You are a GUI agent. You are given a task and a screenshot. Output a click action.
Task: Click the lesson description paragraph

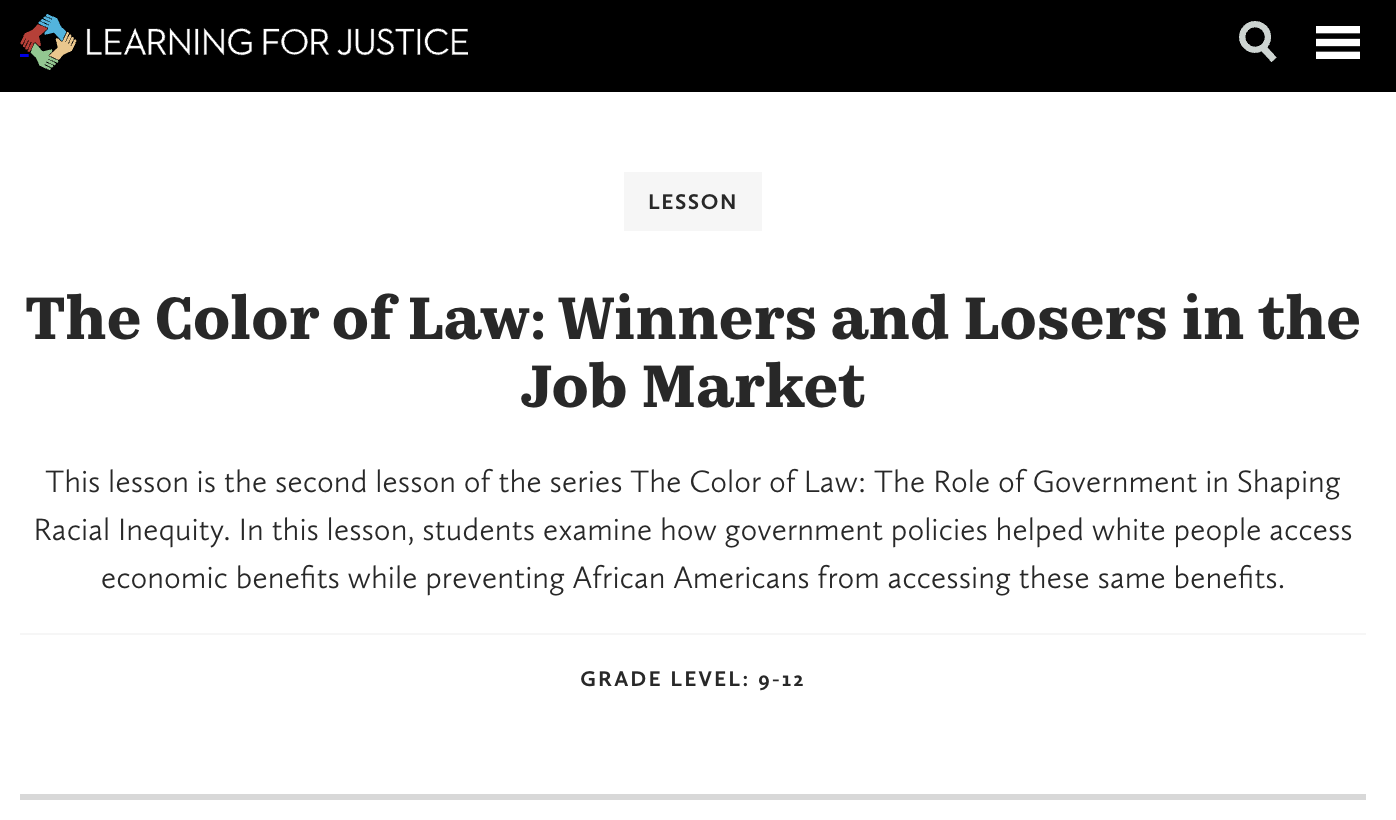click(x=692, y=530)
